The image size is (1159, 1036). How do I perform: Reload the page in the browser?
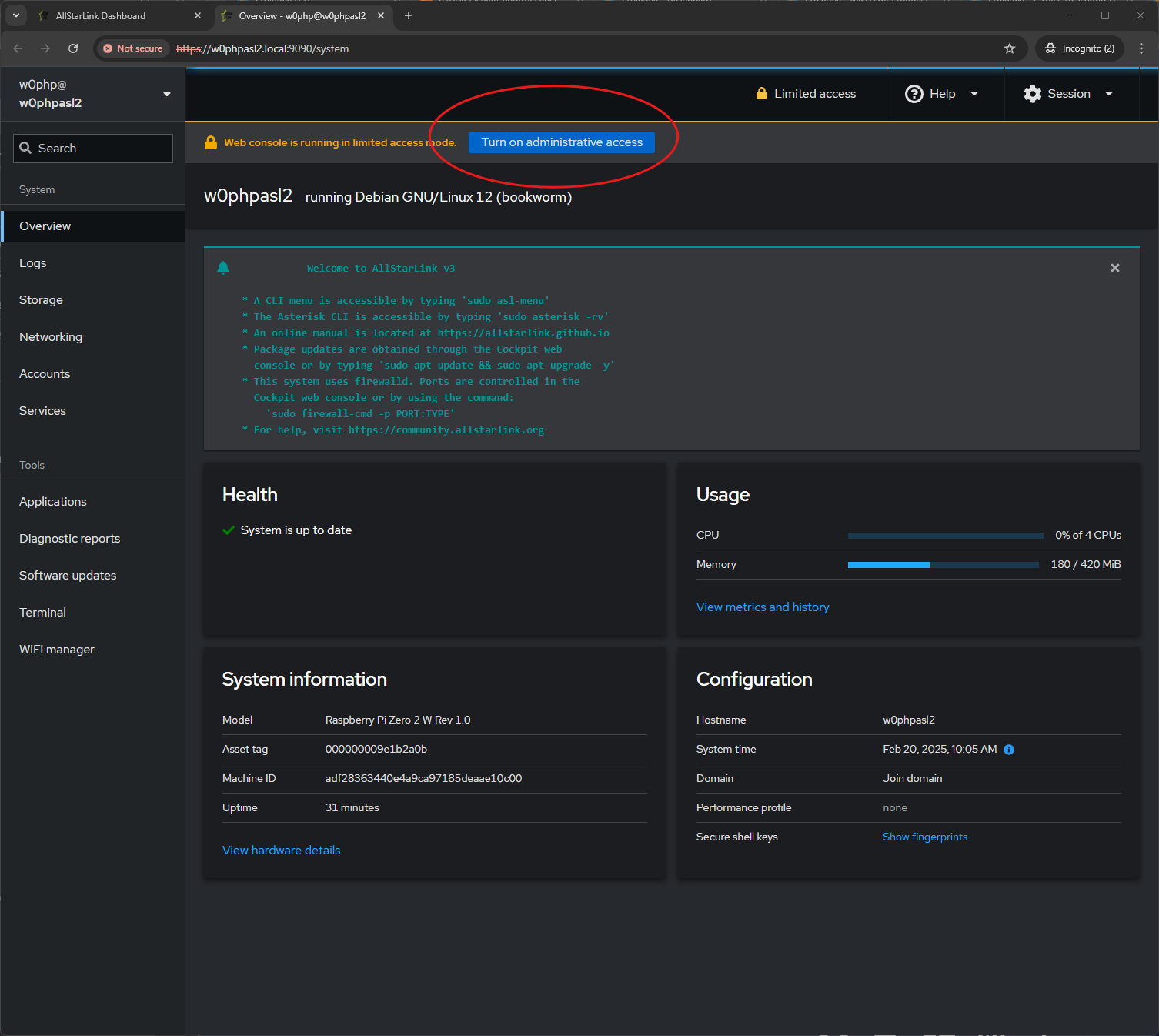click(x=73, y=48)
